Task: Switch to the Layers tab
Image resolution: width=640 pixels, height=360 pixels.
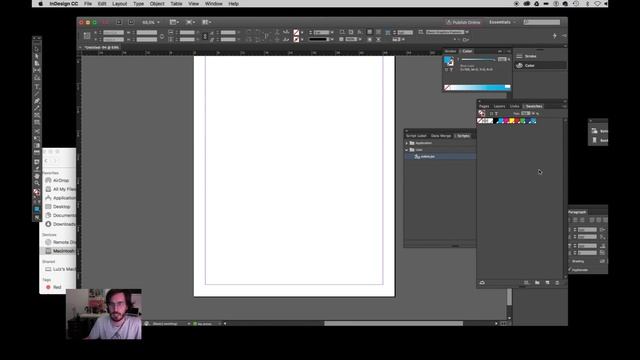Action: (x=499, y=106)
